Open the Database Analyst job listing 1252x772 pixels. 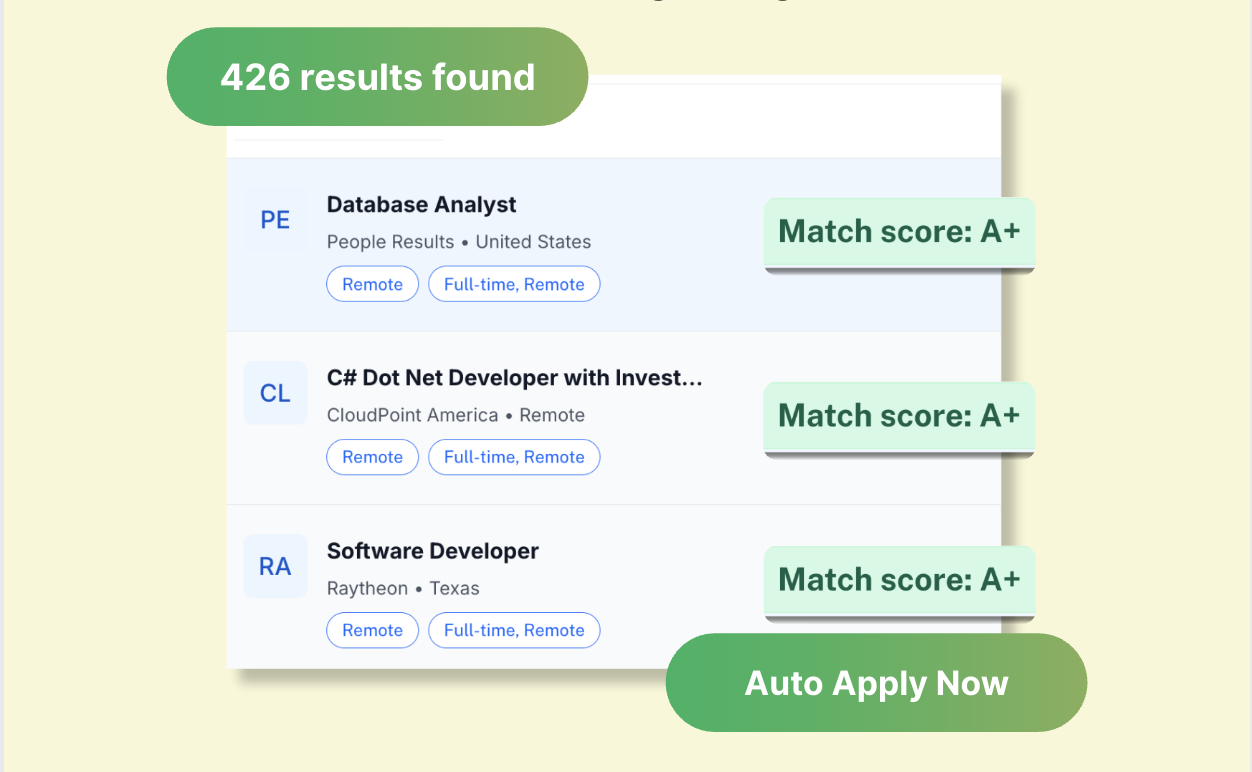[x=421, y=204]
